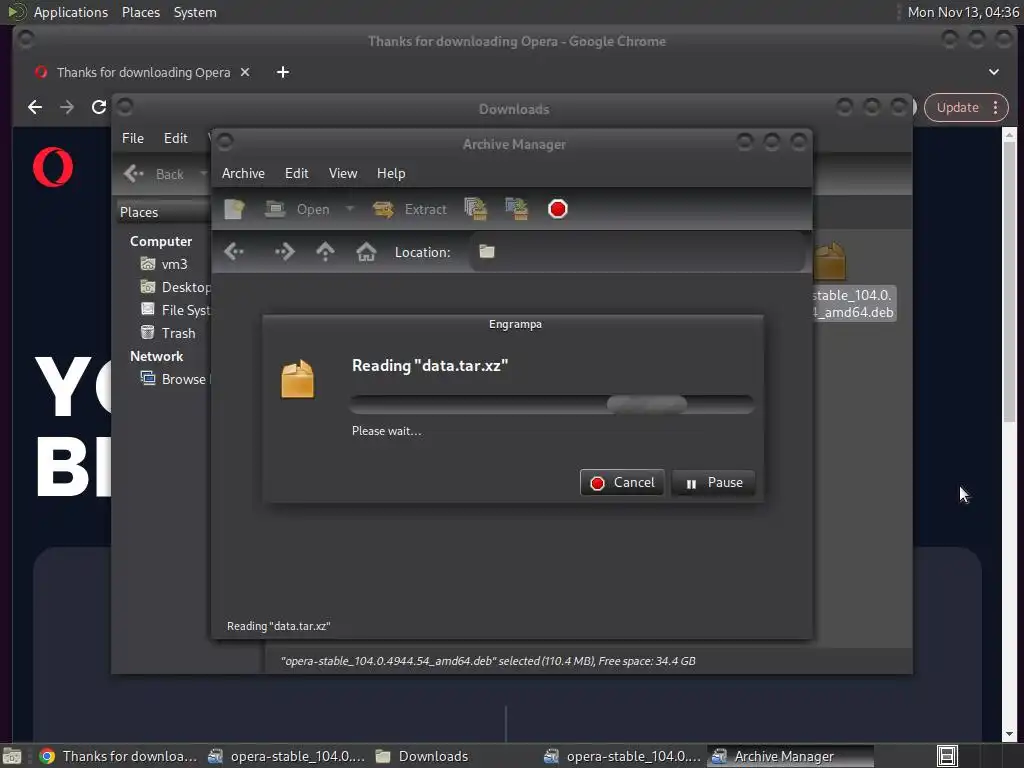Select vm3 home folder in sidebar
1024x768 pixels.
tap(165, 264)
